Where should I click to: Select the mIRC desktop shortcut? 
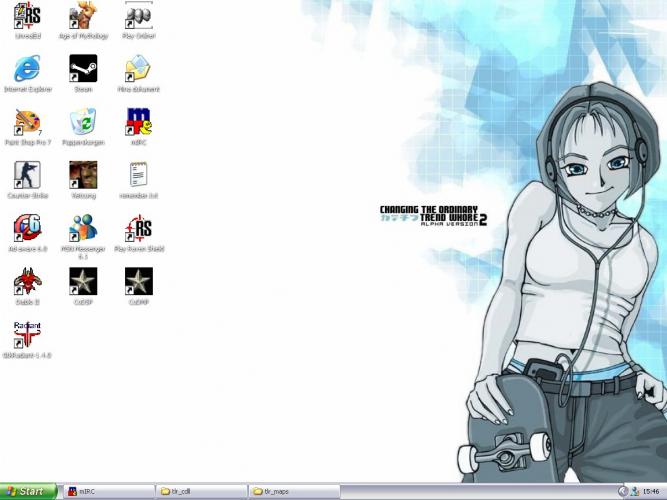click(138, 123)
